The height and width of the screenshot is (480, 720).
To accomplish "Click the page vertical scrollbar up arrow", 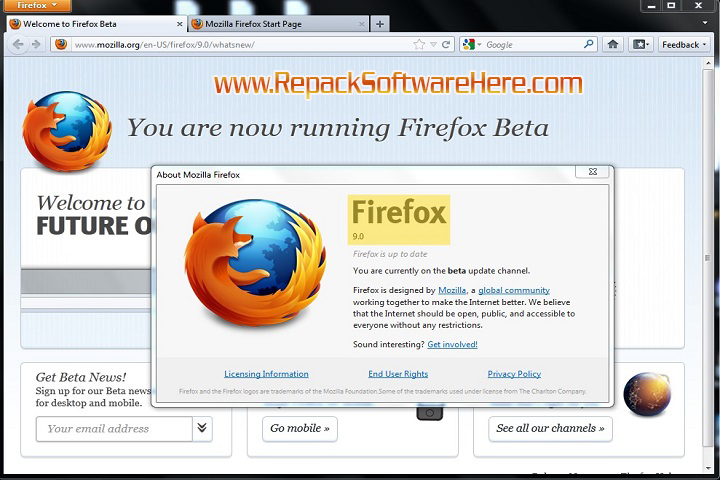I will 708,64.
